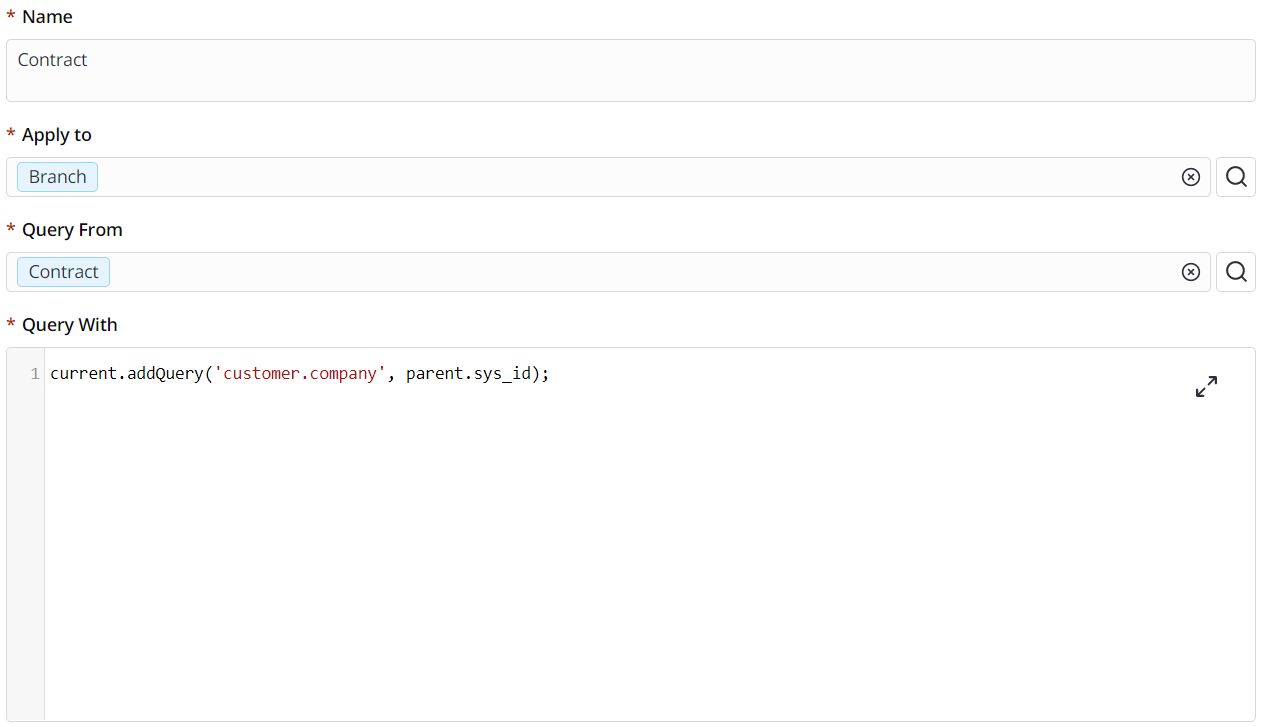The width and height of the screenshot is (1263, 727).
Task: Expand the Query With script editor
Action: (x=1206, y=387)
